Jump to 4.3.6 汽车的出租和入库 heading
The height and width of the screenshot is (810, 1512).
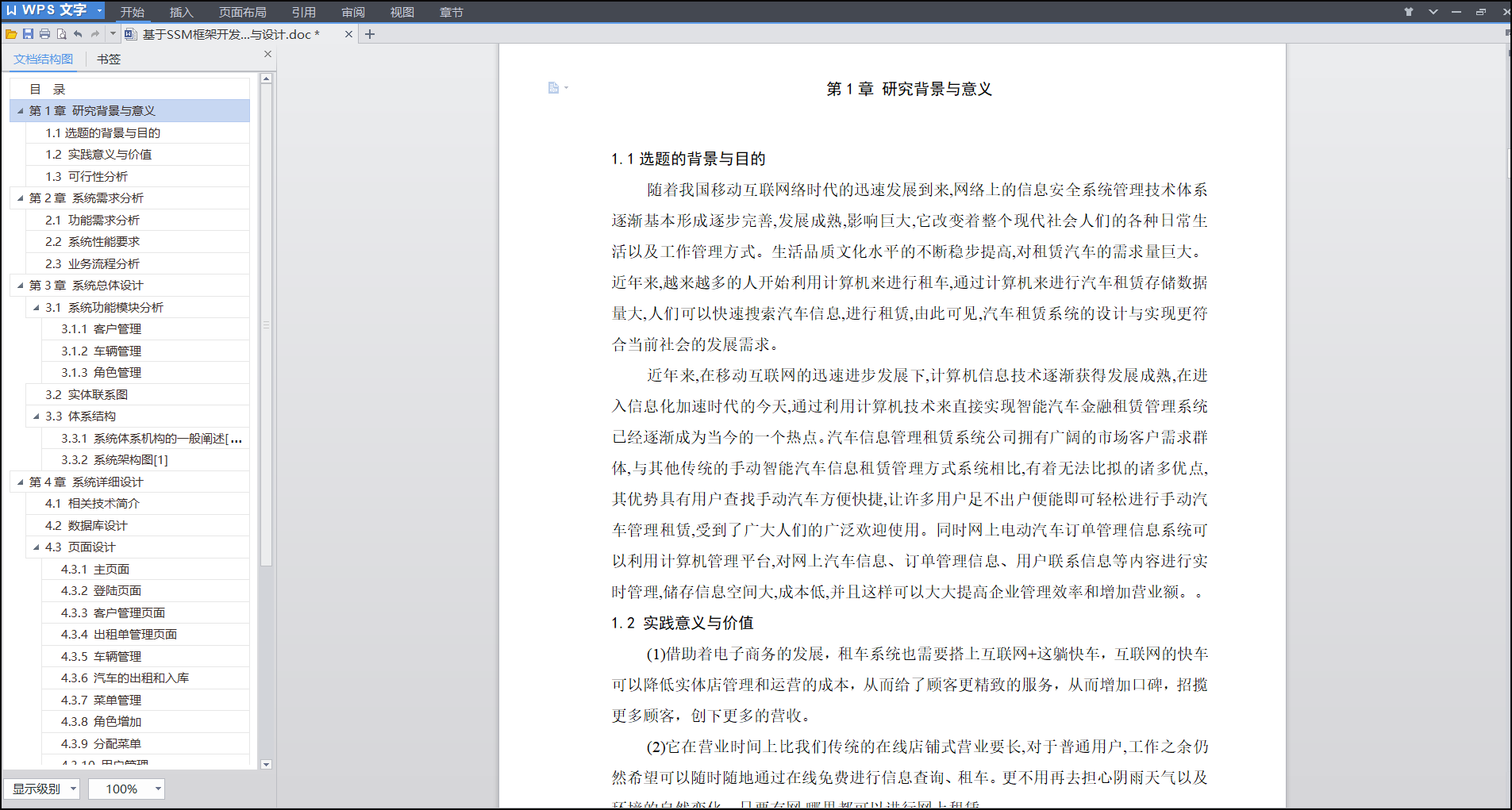tap(146, 678)
